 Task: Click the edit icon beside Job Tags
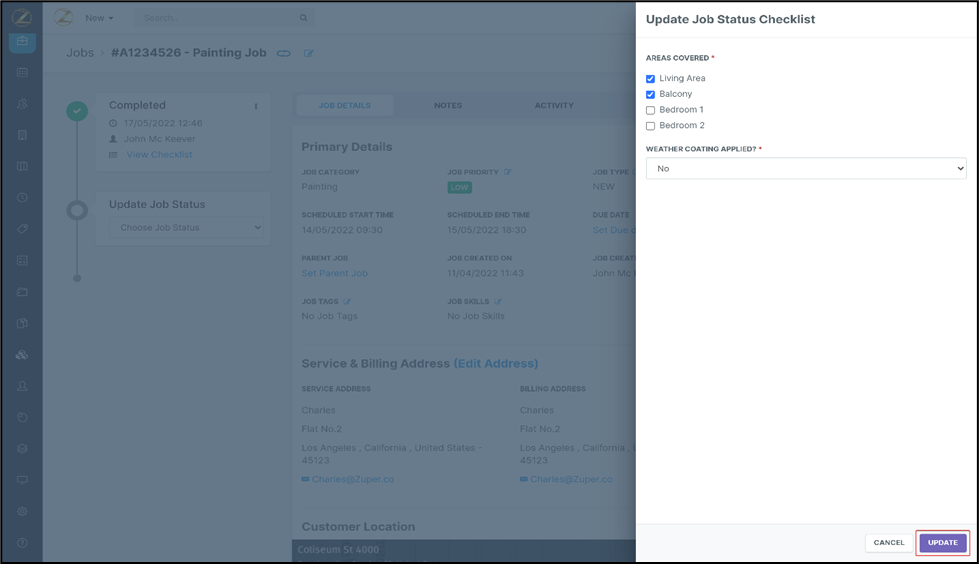point(347,301)
